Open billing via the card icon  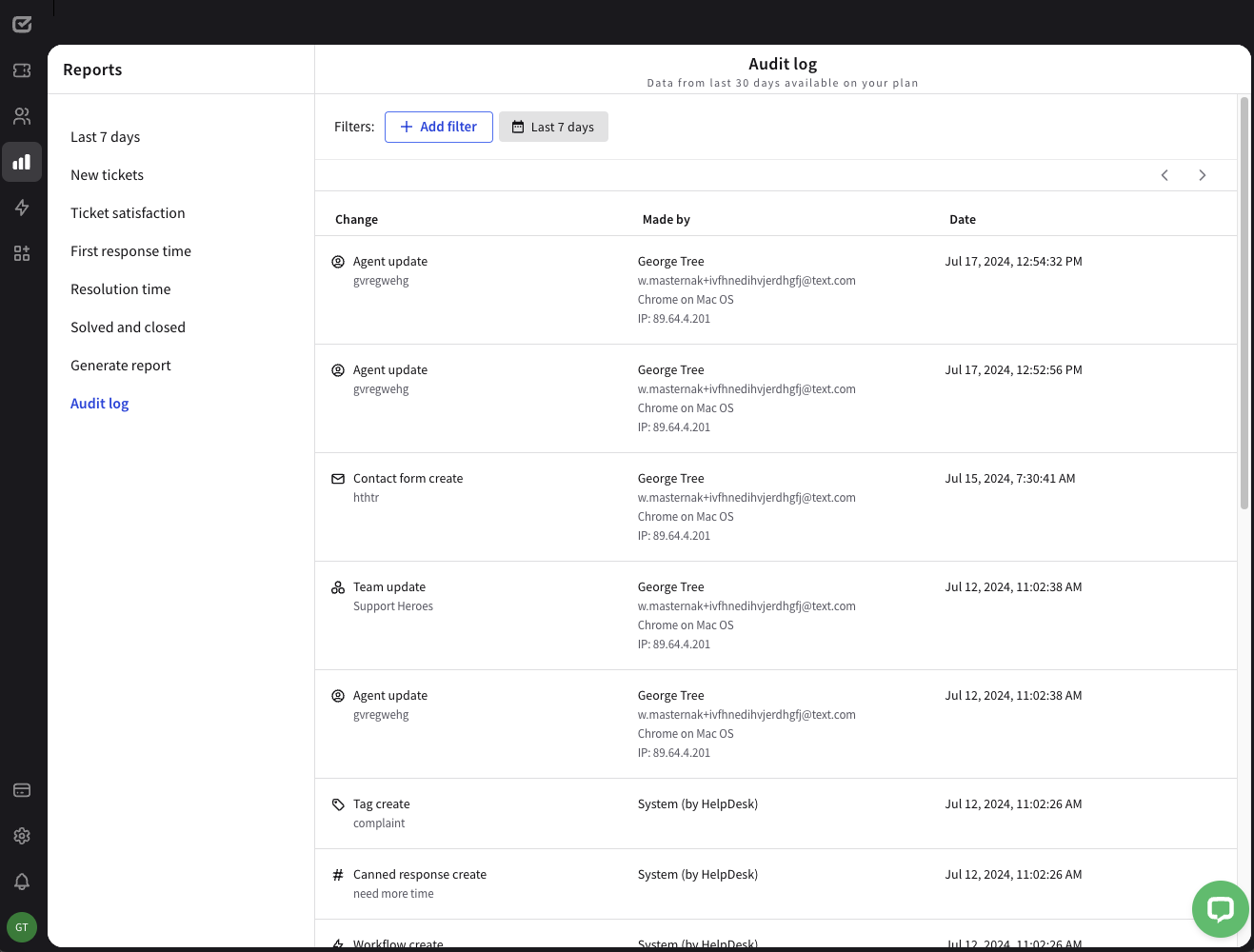(22, 789)
